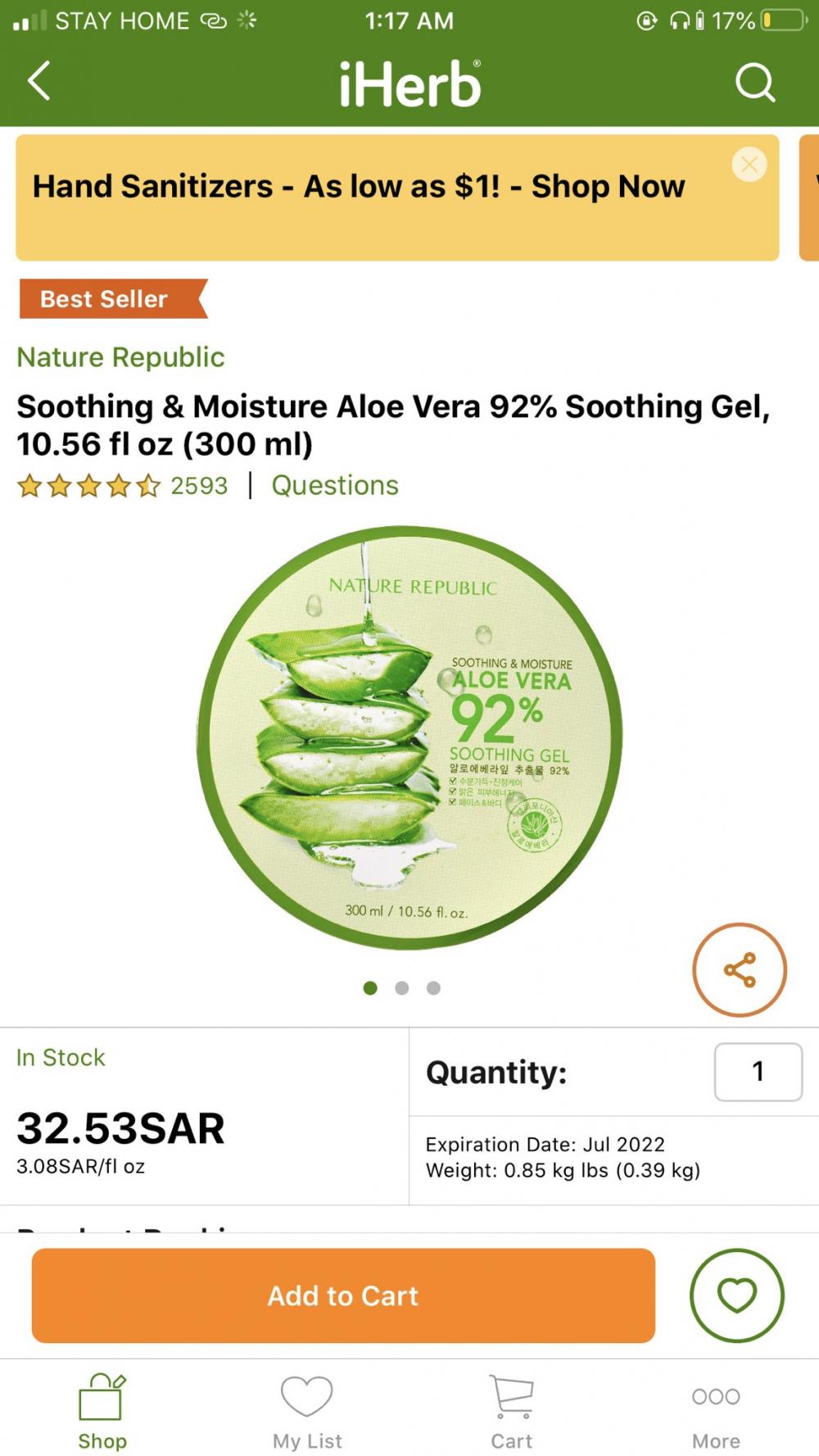
Task: Go to the Shop tab
Action: pyautogui.click(x=102, y=1413)
